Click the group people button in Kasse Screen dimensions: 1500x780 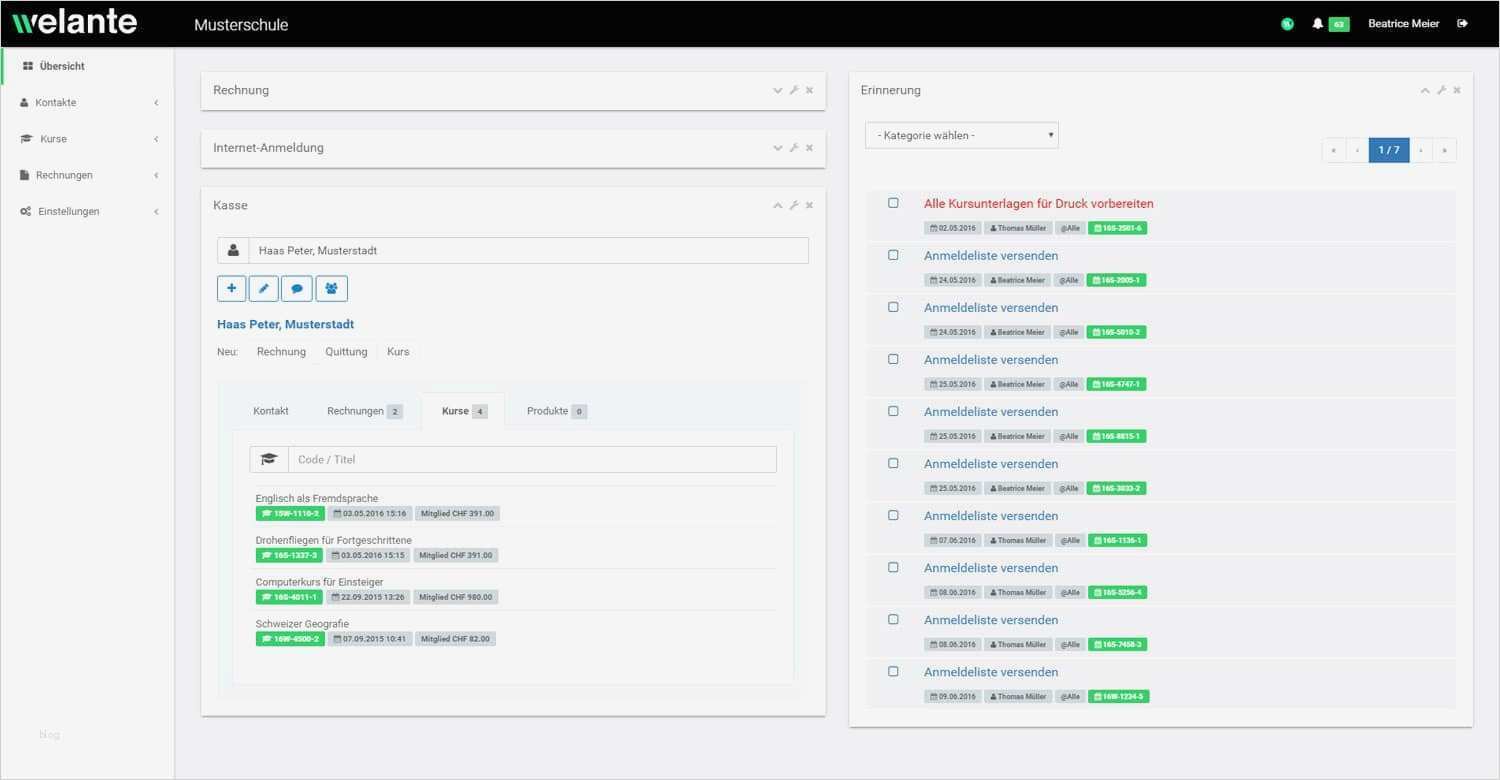331,288
